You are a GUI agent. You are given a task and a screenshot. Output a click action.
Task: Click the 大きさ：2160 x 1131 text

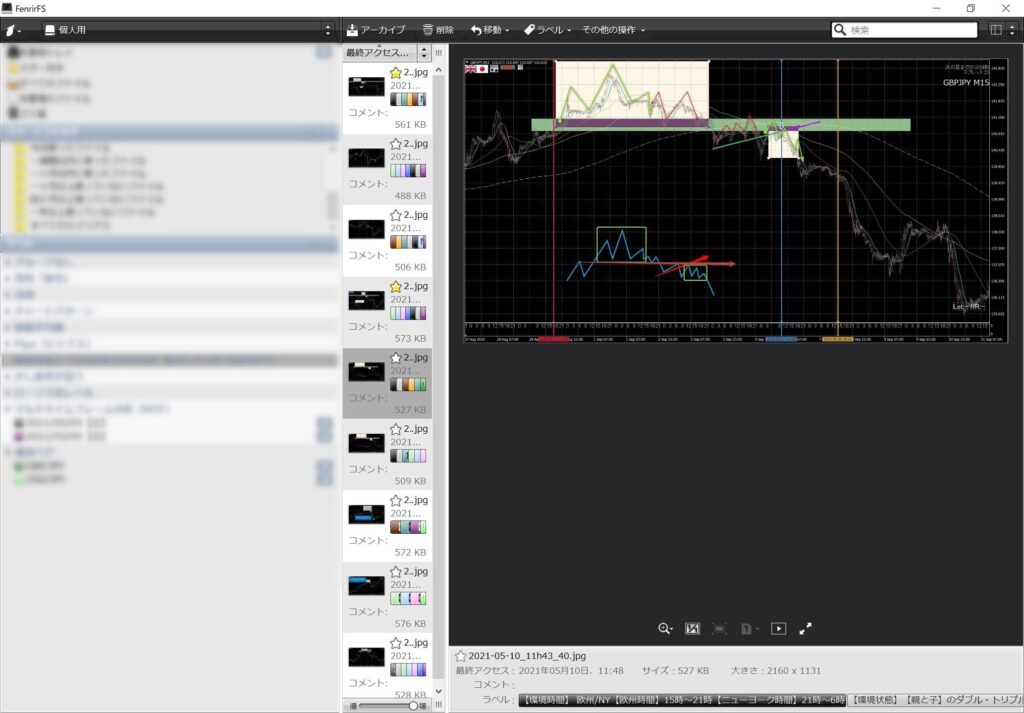click(x=776, y=671)
